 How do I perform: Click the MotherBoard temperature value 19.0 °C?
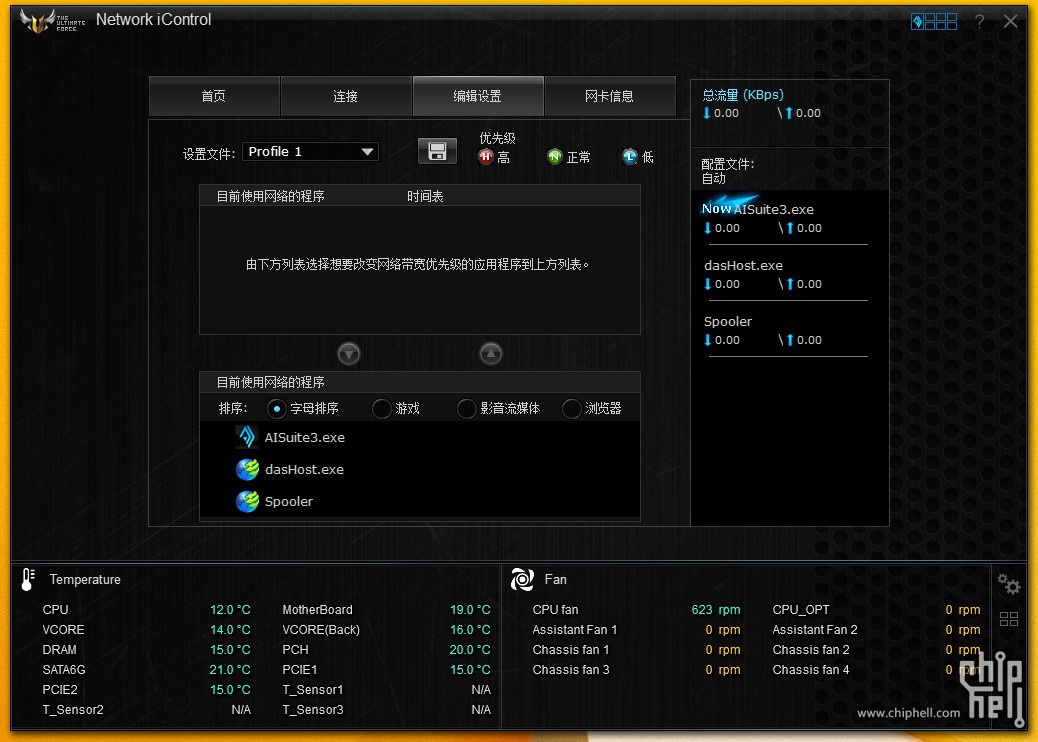click(x=470, y=610)
